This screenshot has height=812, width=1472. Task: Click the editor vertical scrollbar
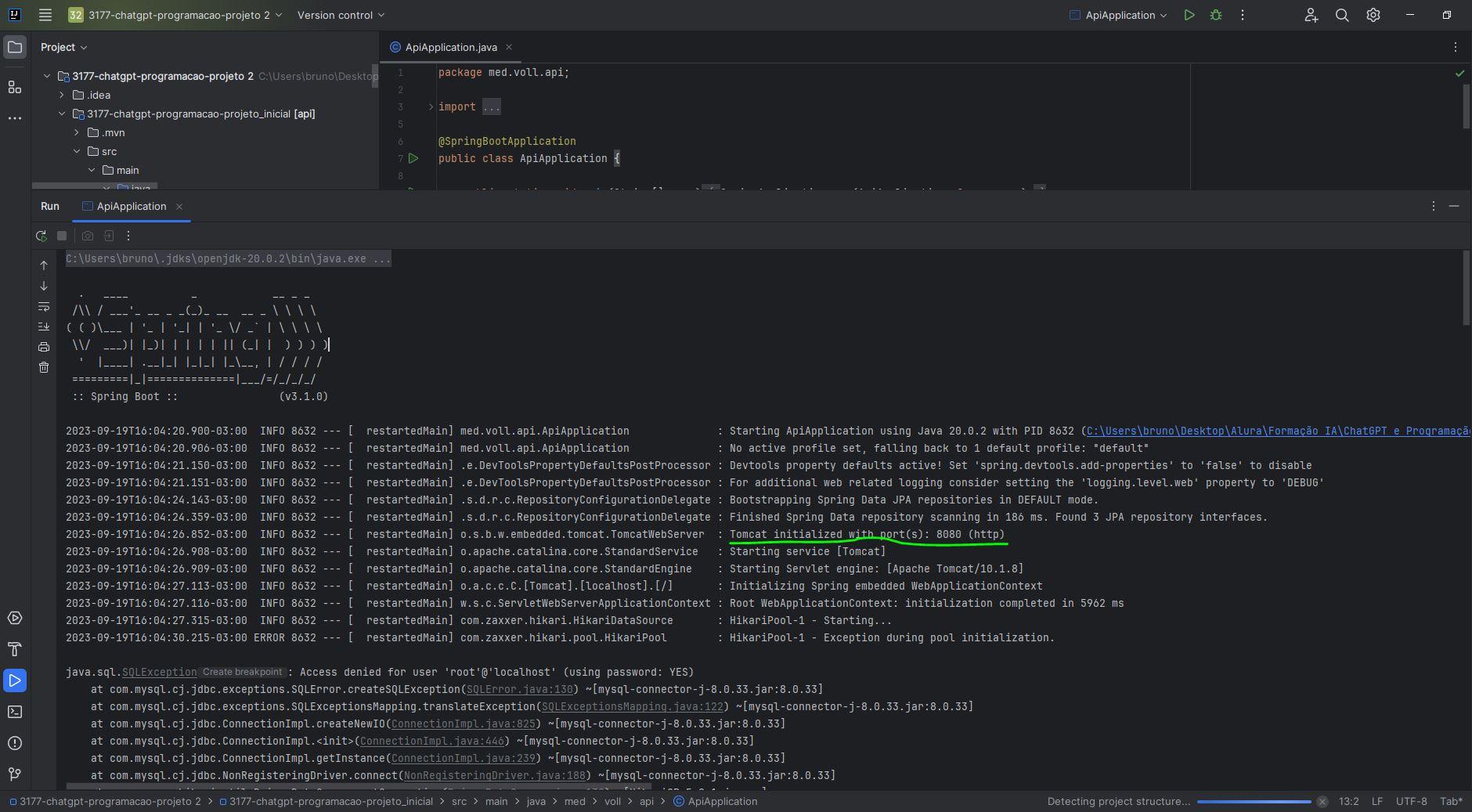1467,106
